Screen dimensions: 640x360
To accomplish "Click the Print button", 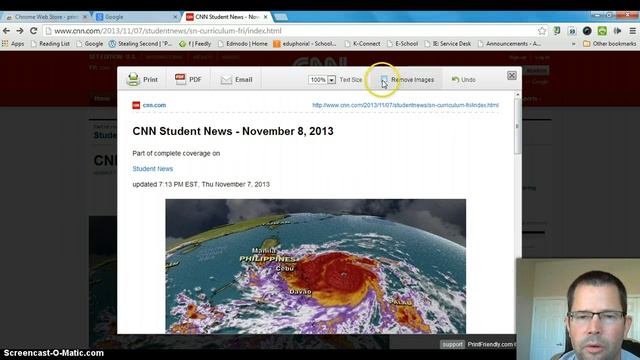I will 142,79.
